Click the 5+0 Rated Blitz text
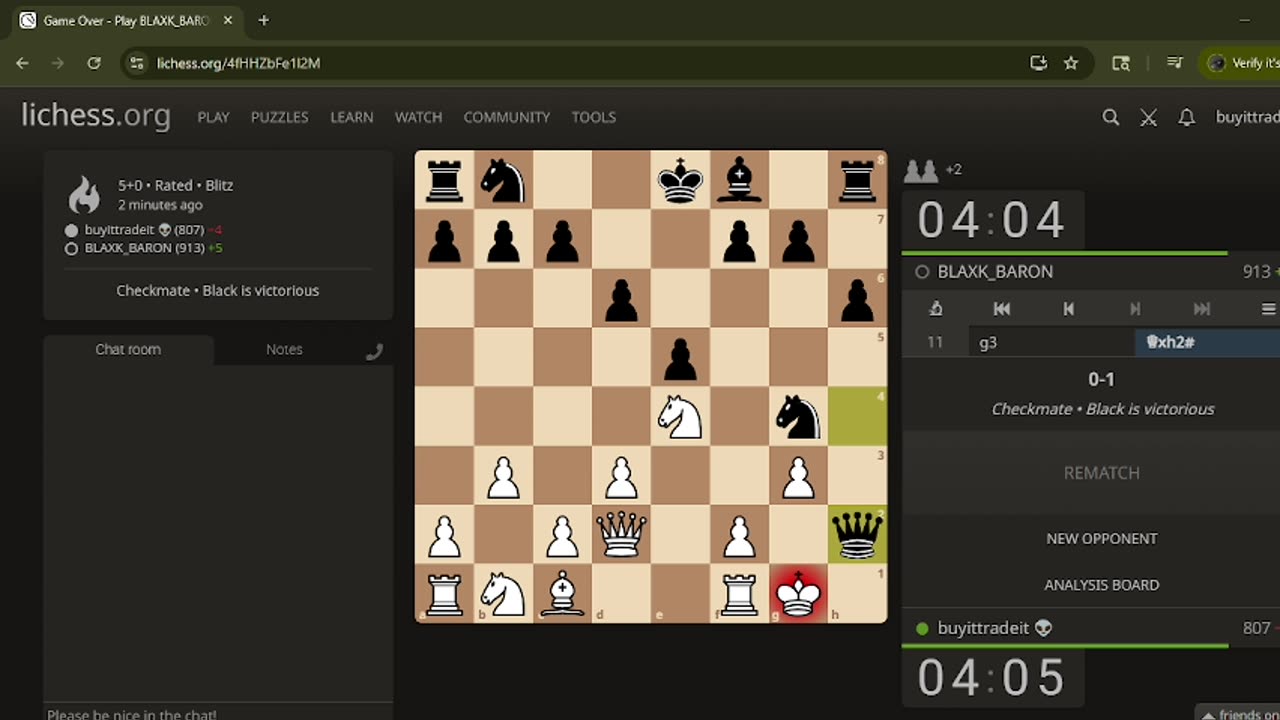Image resolution: width=1280 pixels, height=720 pixels. click(x=175, y=185)
